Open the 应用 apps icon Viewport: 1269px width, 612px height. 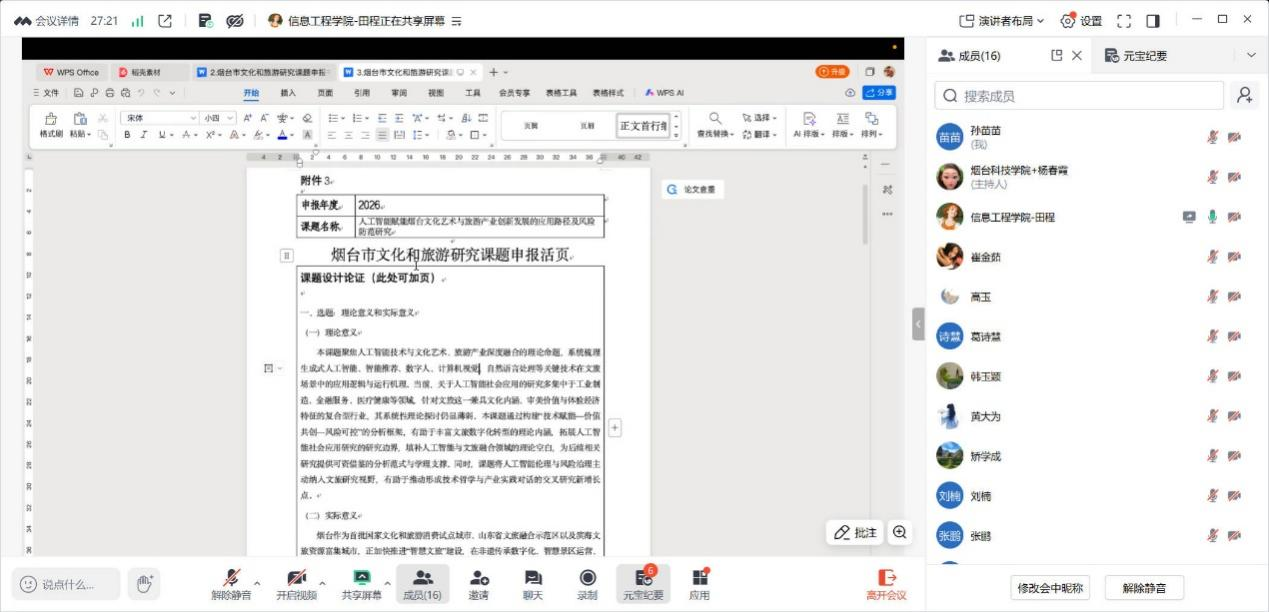pyautogui.click(x=699, y=584)
